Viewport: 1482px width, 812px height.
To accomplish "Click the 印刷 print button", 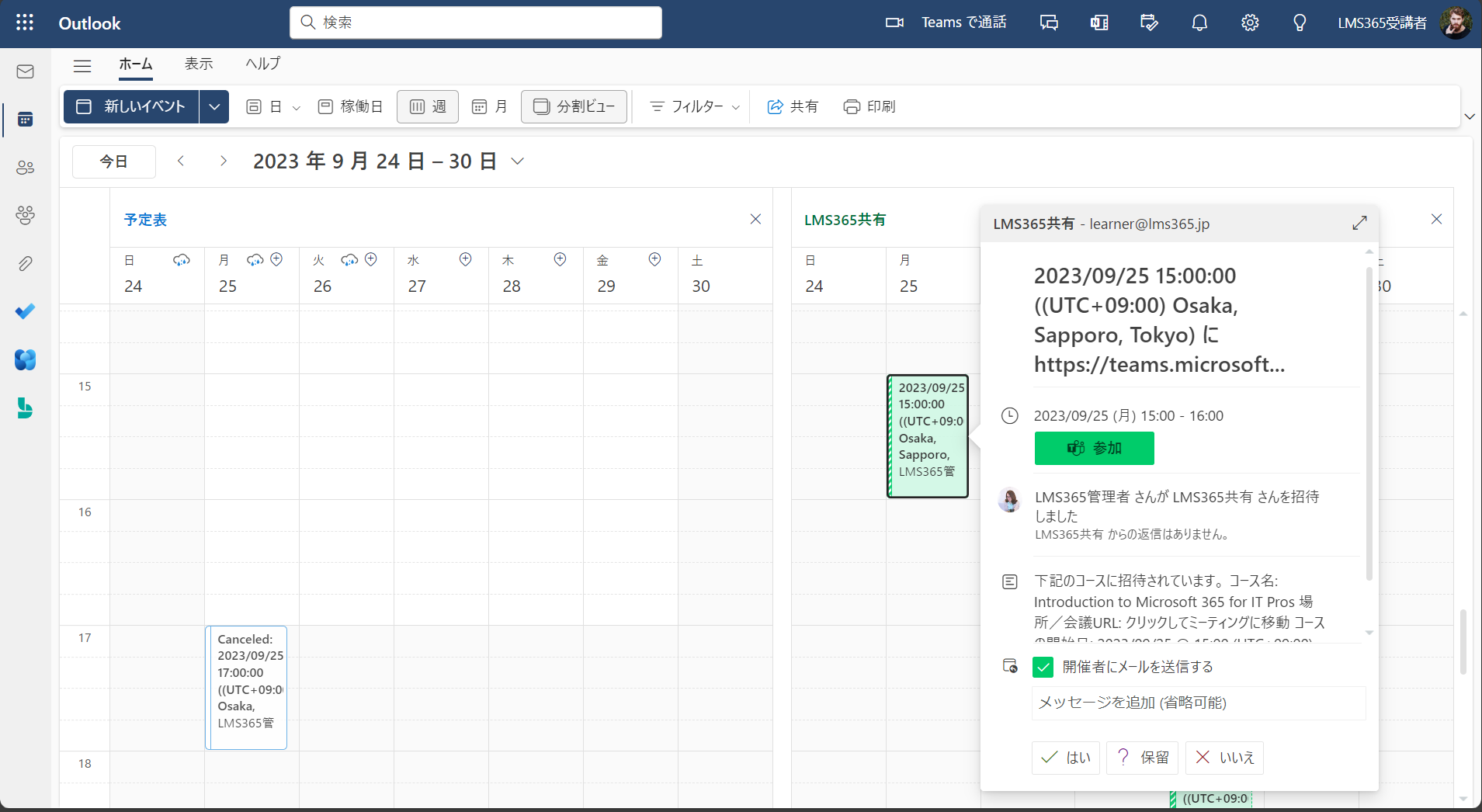I will (x=869, y=106).
